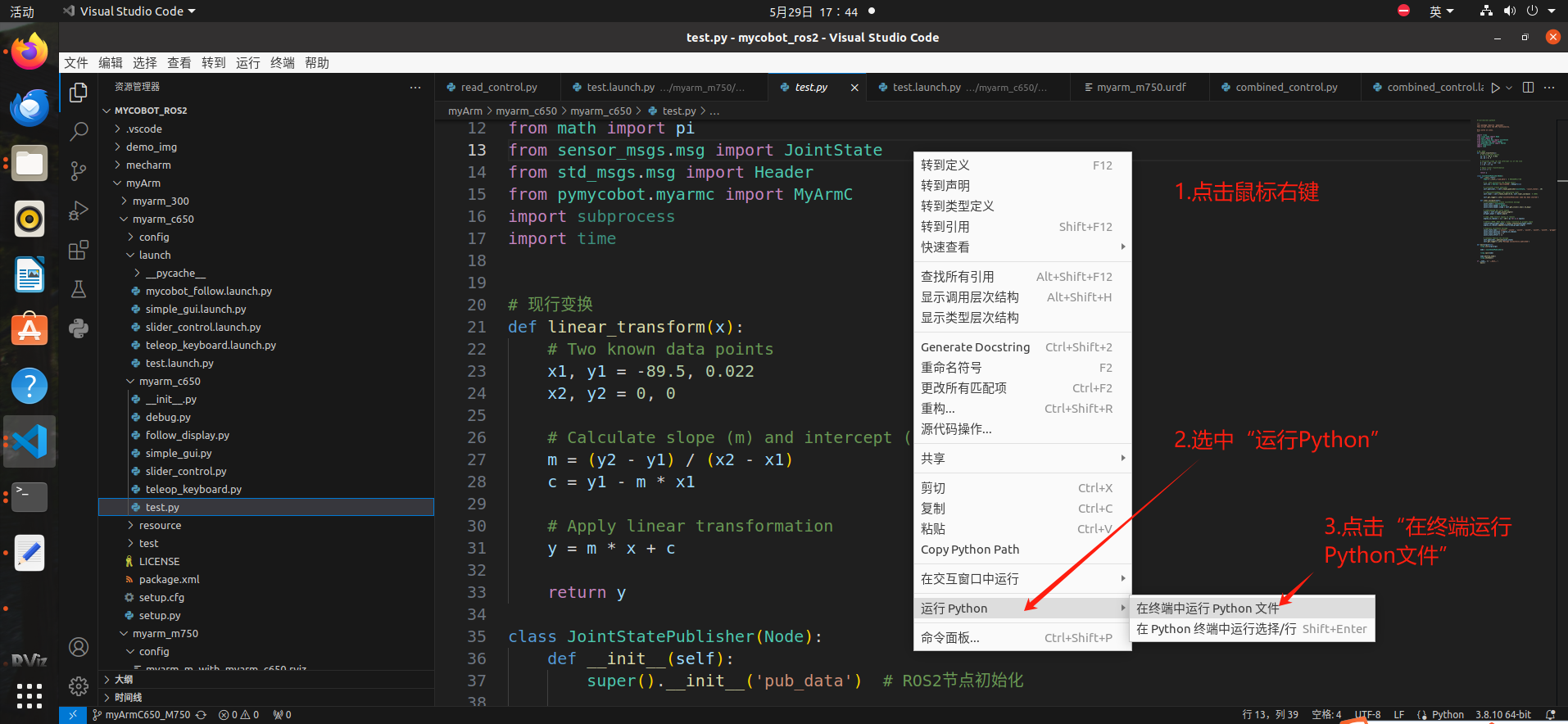Open the Testing flask view
The height and width of the screenshot is (724, 1568).
point(79,289)
